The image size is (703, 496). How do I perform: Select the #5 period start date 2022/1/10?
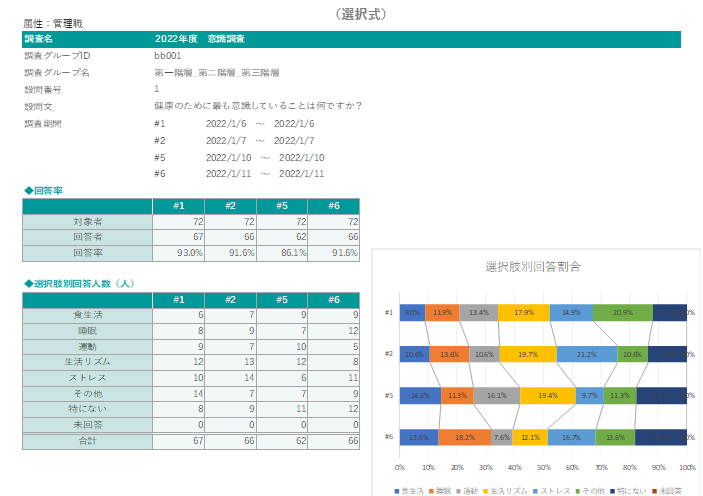click(229, 158)
